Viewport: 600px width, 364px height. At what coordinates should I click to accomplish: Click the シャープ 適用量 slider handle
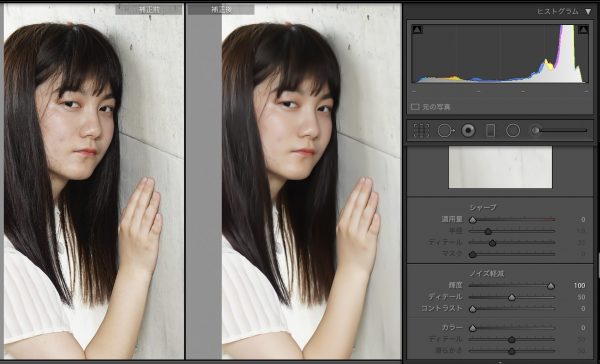coord(473,220)
